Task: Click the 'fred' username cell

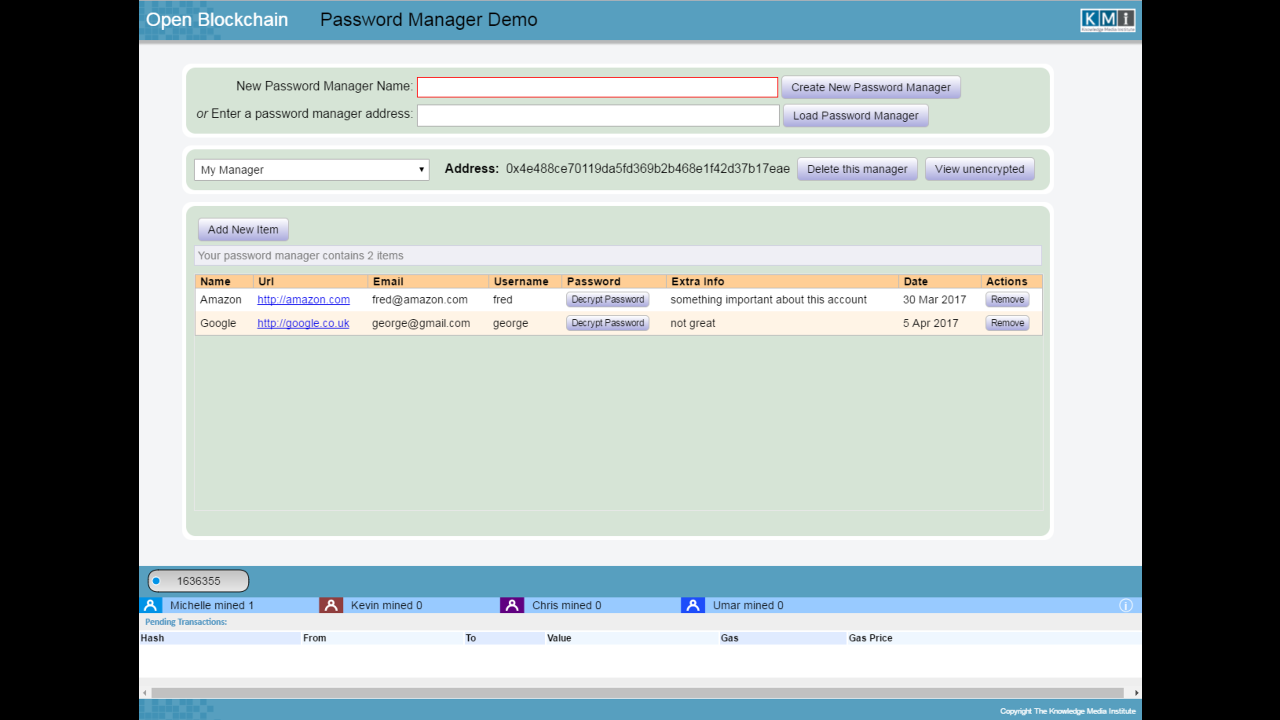Action: click(x=503, y=299)
